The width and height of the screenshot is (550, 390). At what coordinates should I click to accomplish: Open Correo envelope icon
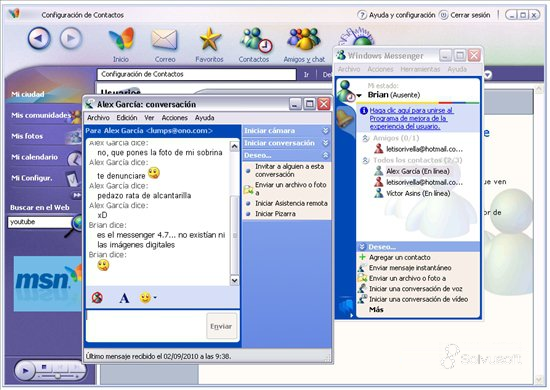click(164, 40)
